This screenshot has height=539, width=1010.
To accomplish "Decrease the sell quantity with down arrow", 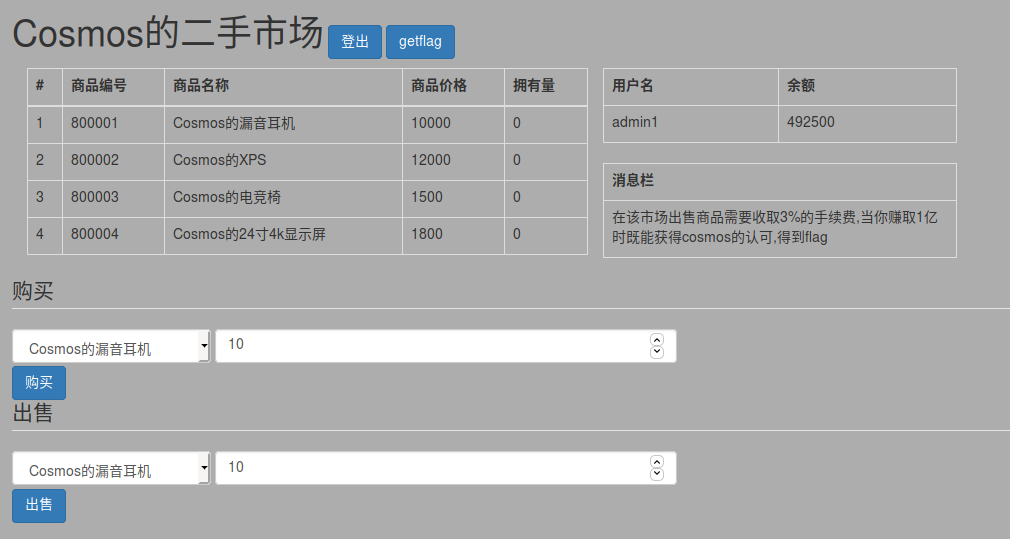I will (x=657, y=474).
